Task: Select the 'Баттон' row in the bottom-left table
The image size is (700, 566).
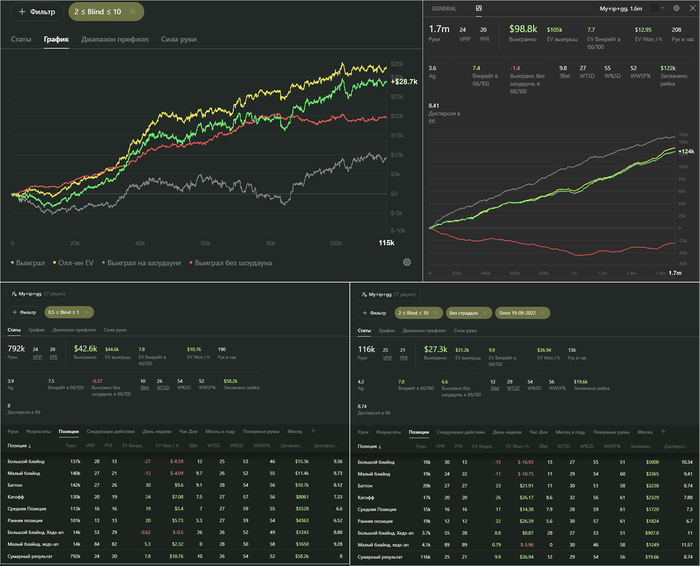Action: pyautogui.click(x=175, y=485)
